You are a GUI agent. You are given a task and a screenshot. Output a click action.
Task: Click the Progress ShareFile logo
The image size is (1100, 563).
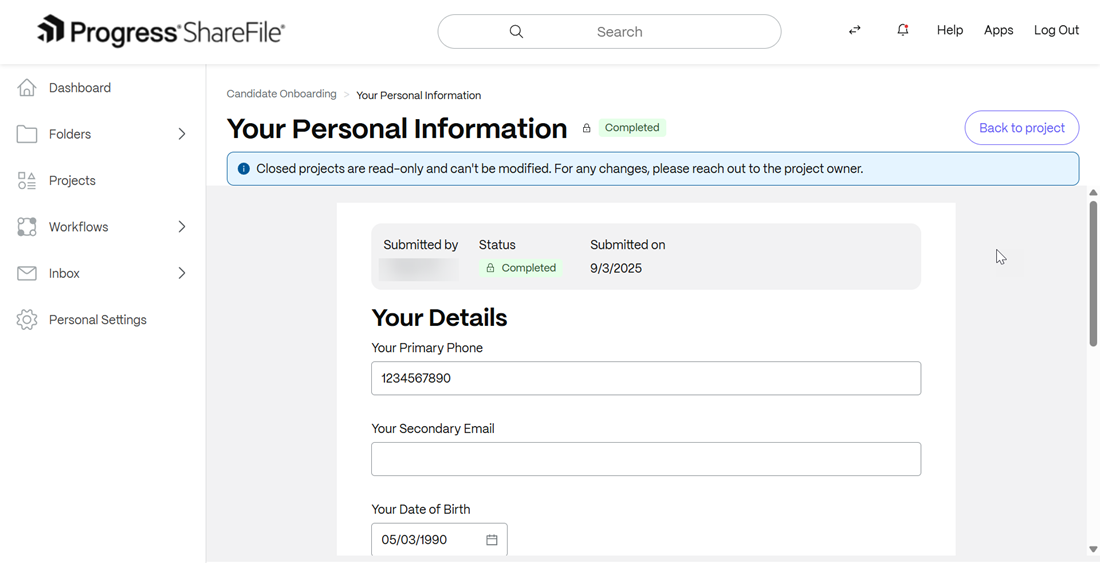pos(161,31)
